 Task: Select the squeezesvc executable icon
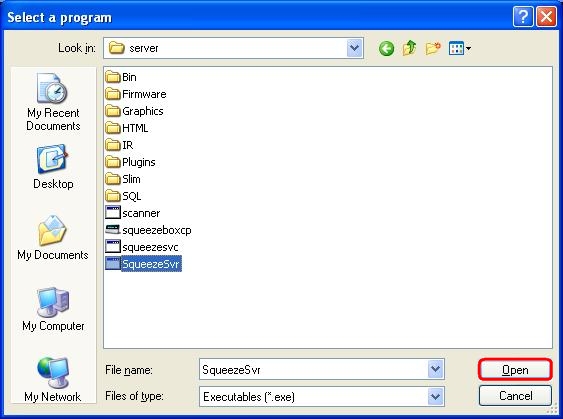coord(113,247)
